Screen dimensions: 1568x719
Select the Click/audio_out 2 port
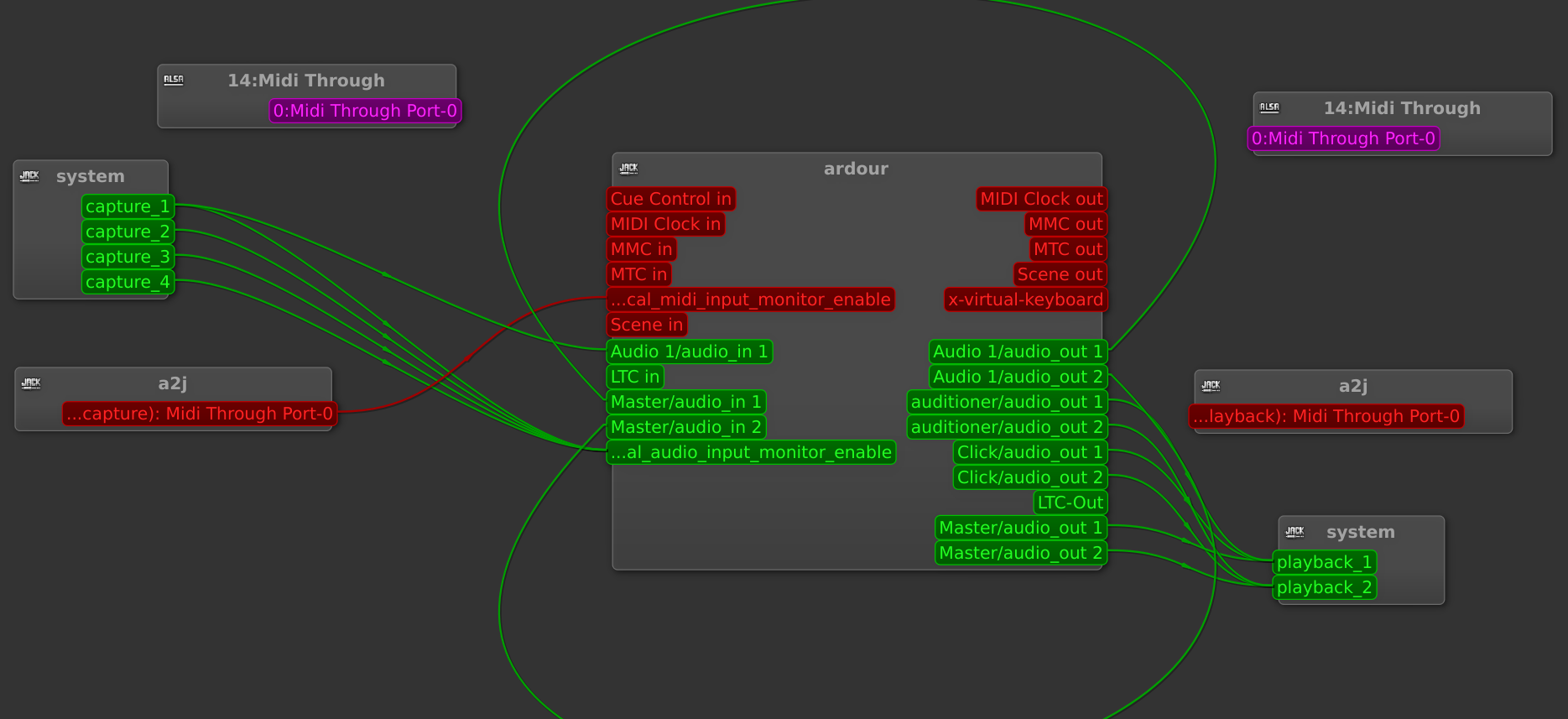click(1030, 477)
